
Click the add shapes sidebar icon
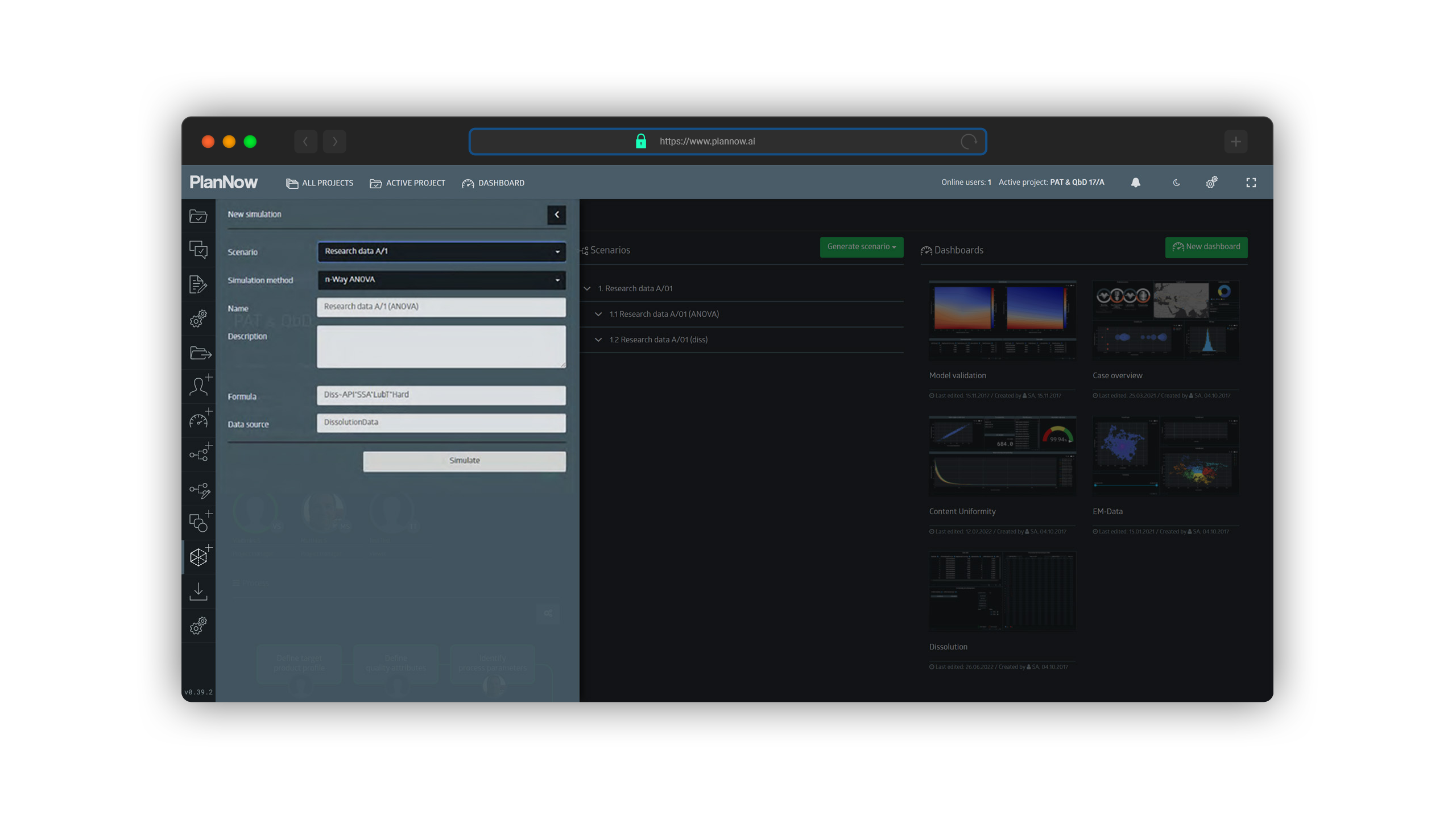tap(200, 521)
